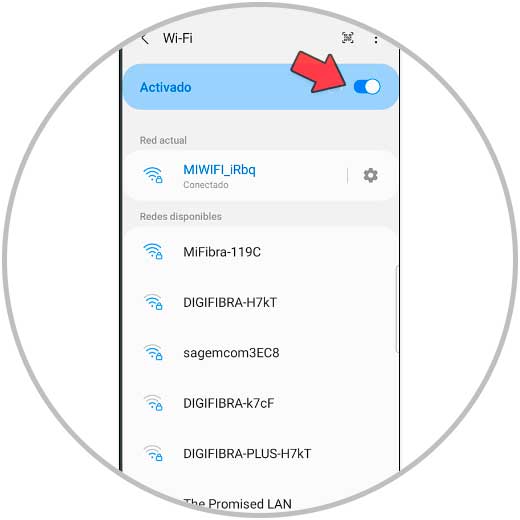The width and height of the screenshot is (520, 520).
Task: Connect to the MiFibra-119C network
Action: coord(260,252)
